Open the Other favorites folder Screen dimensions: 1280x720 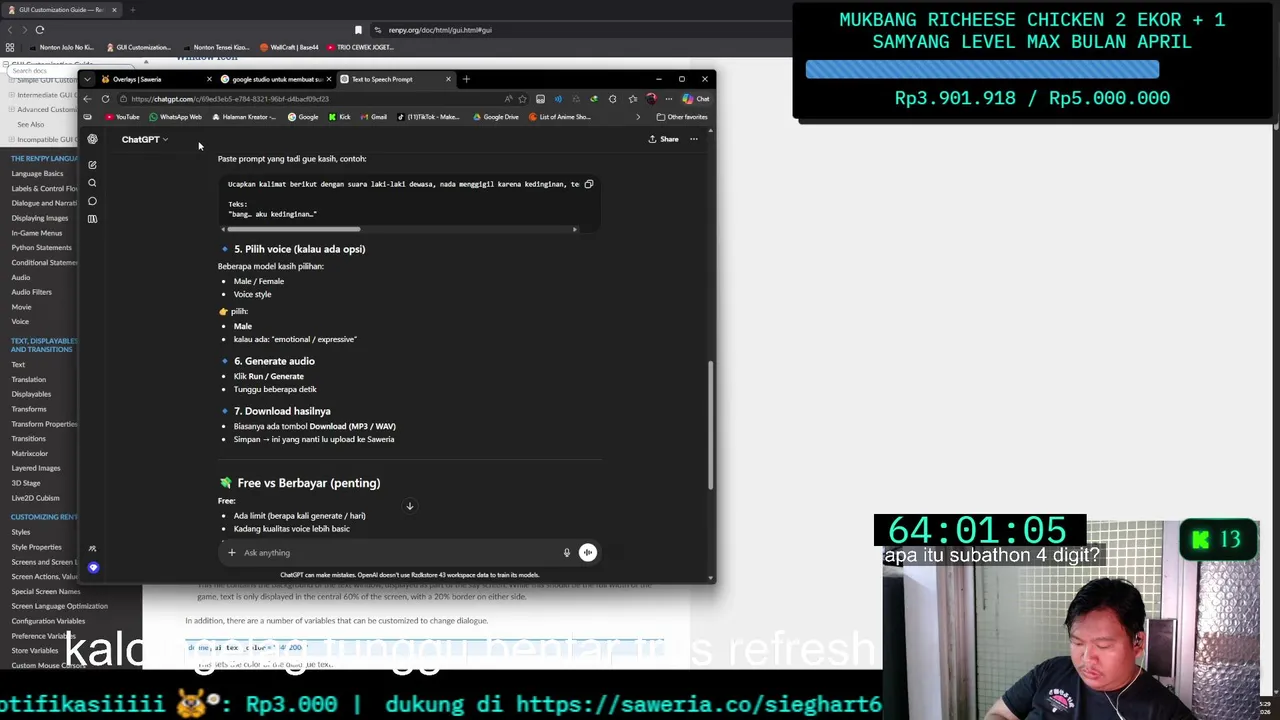pos(682,117)
